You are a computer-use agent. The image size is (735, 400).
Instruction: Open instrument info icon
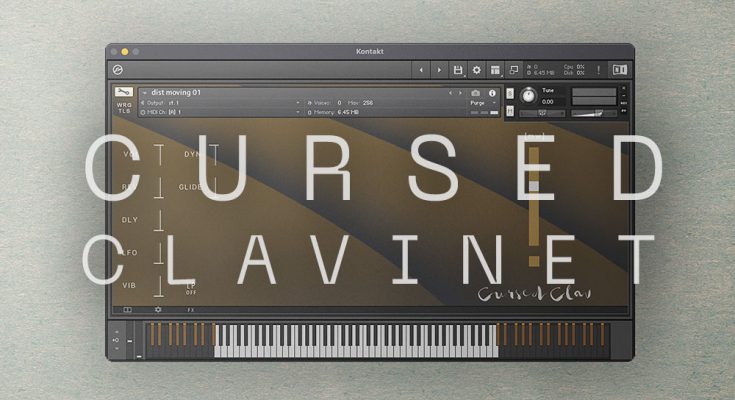[x=492, y=93]
